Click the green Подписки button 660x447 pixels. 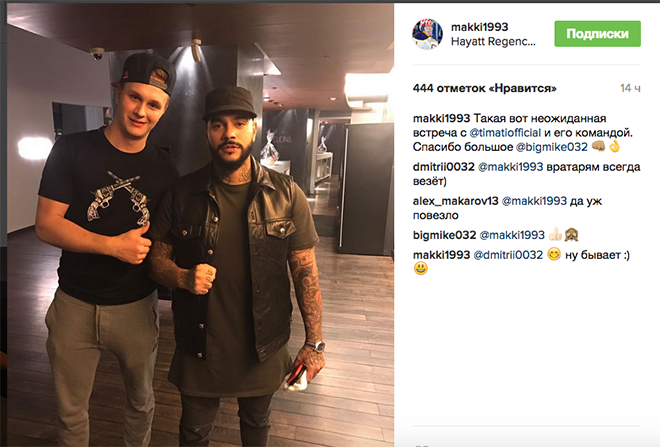tap(597, 34)
